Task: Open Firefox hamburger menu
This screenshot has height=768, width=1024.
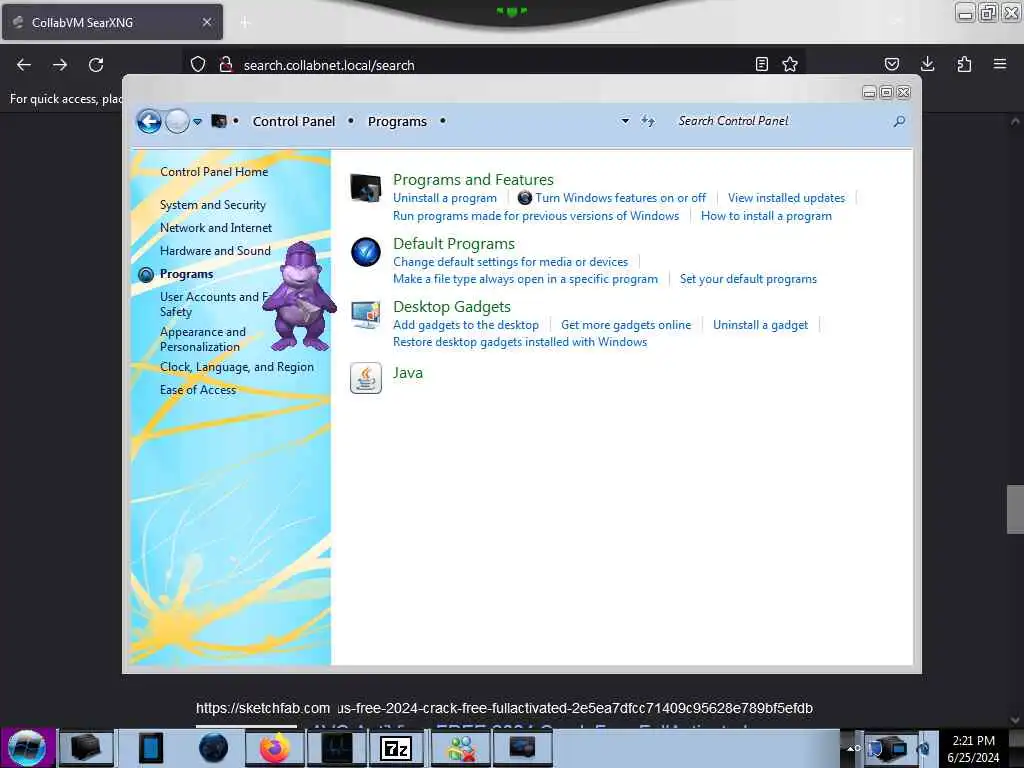Action: 1000,65
